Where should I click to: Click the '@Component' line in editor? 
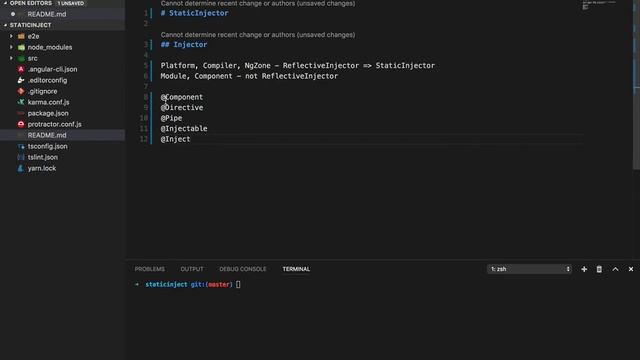182,97
